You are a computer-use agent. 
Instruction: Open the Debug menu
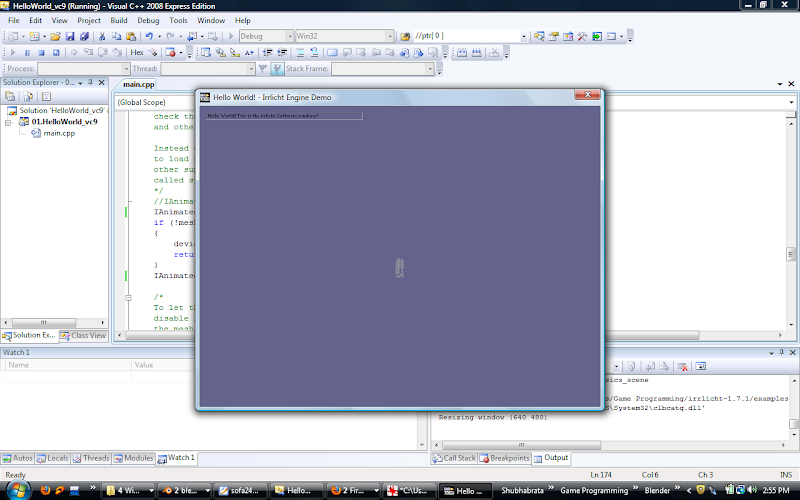tap(148, 20)
